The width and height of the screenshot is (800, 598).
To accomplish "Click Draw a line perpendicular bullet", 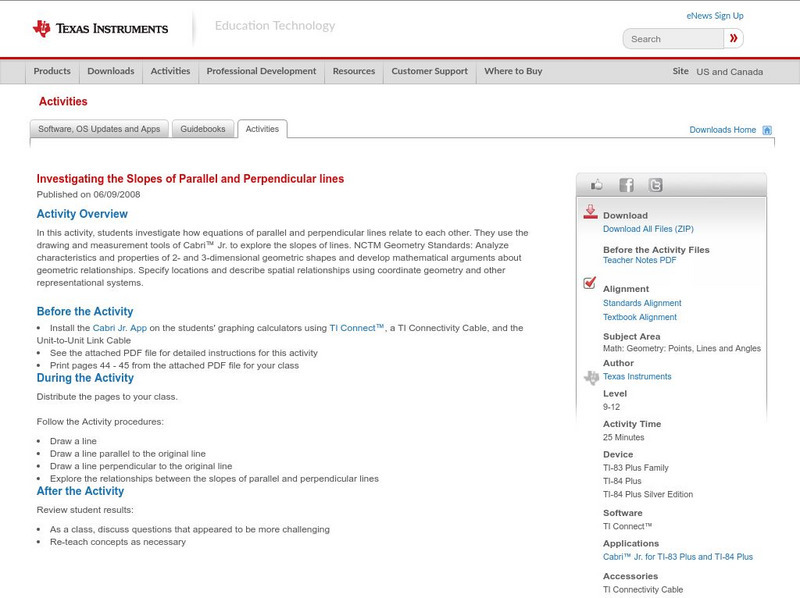I will (x=141, y=466).
